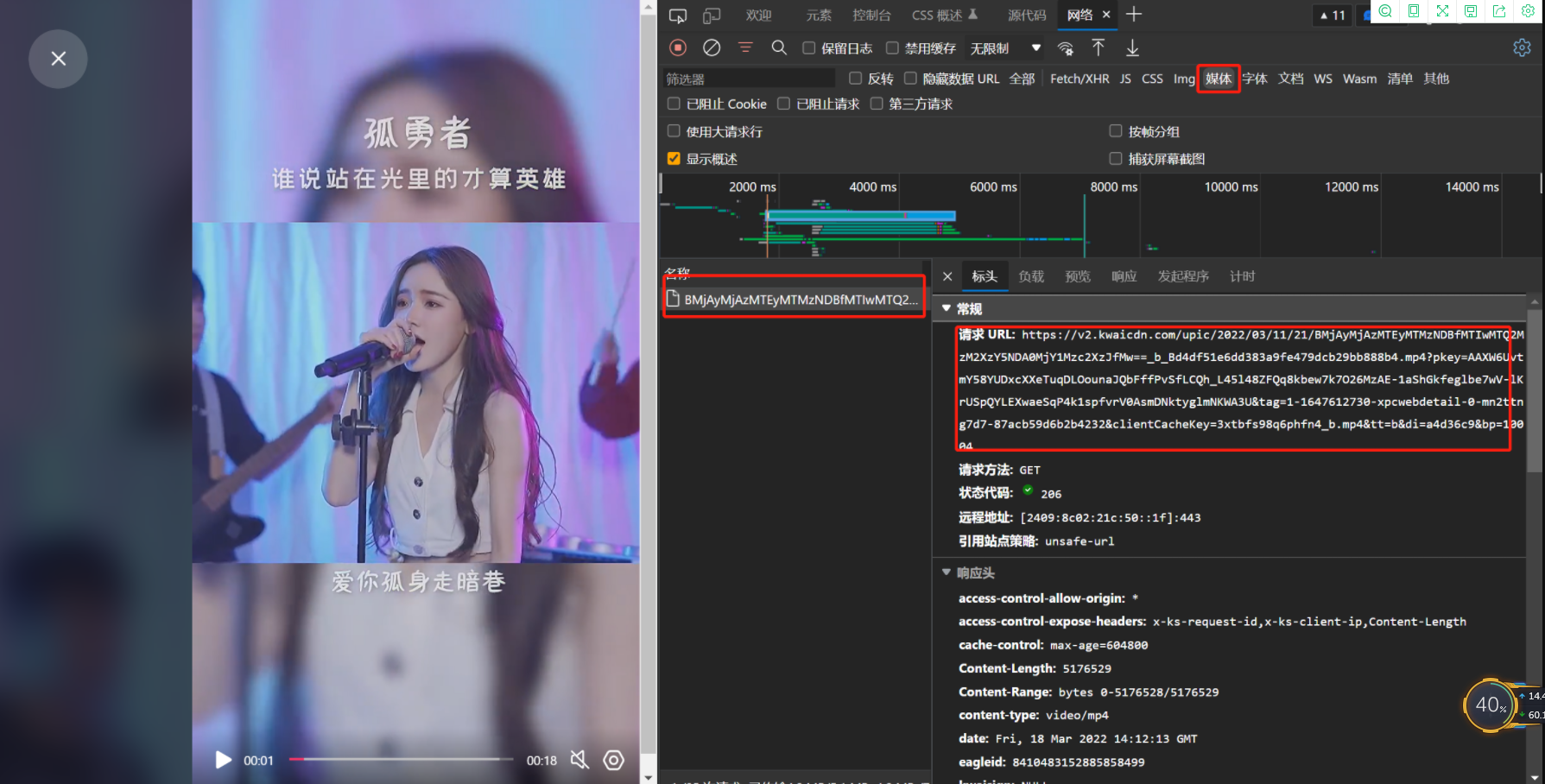The height and width of the screenshot is (784, 1545).
Task: Select the BMjAyMjAz request entry in the list
Action: 795,300
